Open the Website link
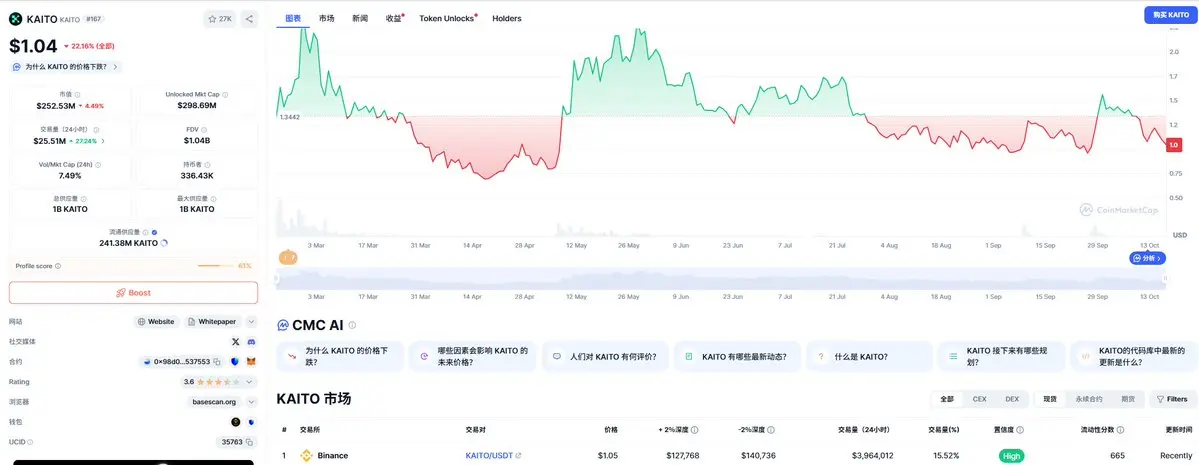The image size is (1199, 465). tap(156, 322)
